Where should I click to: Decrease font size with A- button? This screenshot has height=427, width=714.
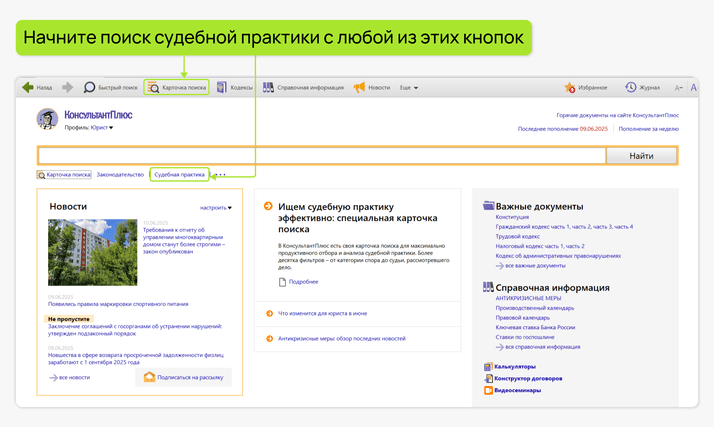tap(678, 87)
